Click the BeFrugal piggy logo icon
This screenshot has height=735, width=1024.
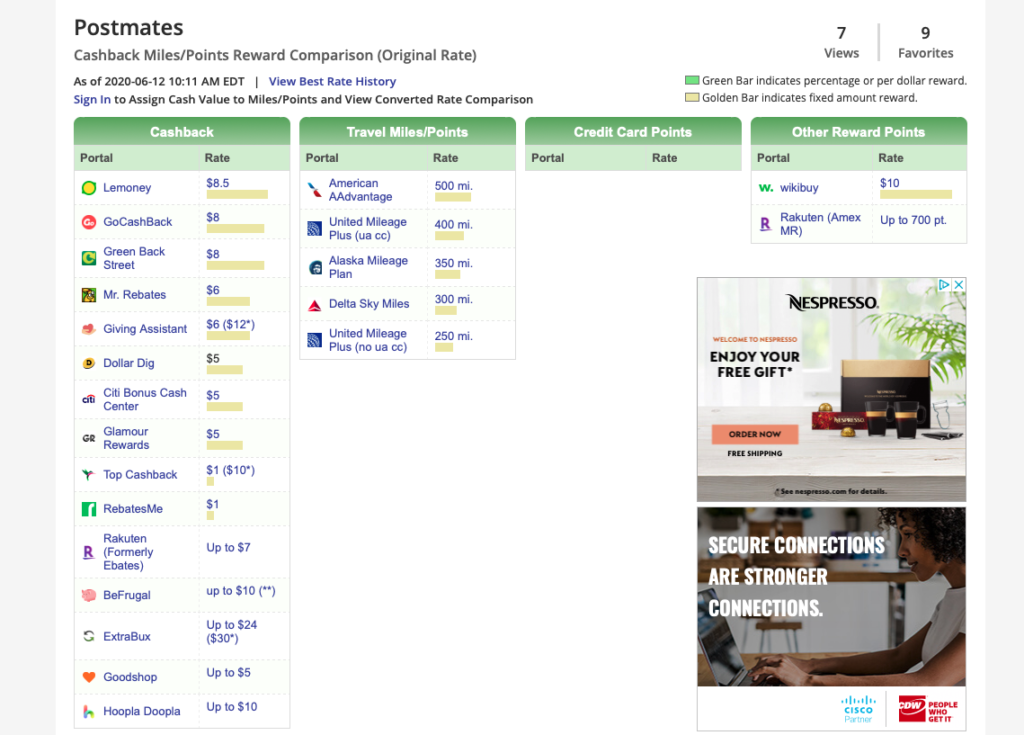tap(89, 595)
